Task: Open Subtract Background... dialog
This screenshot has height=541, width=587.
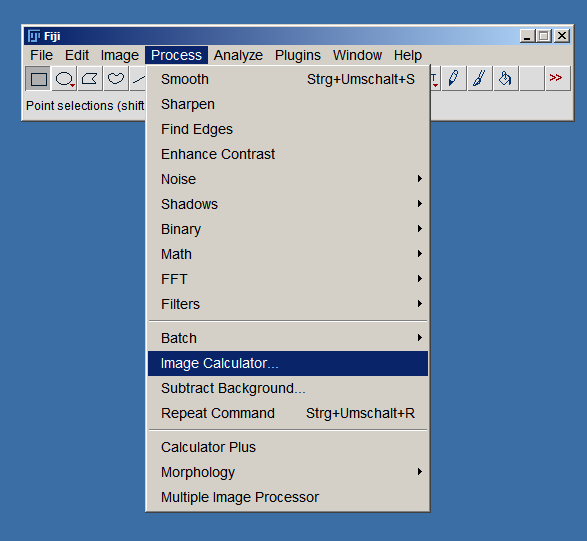Action: coord(288,388)
